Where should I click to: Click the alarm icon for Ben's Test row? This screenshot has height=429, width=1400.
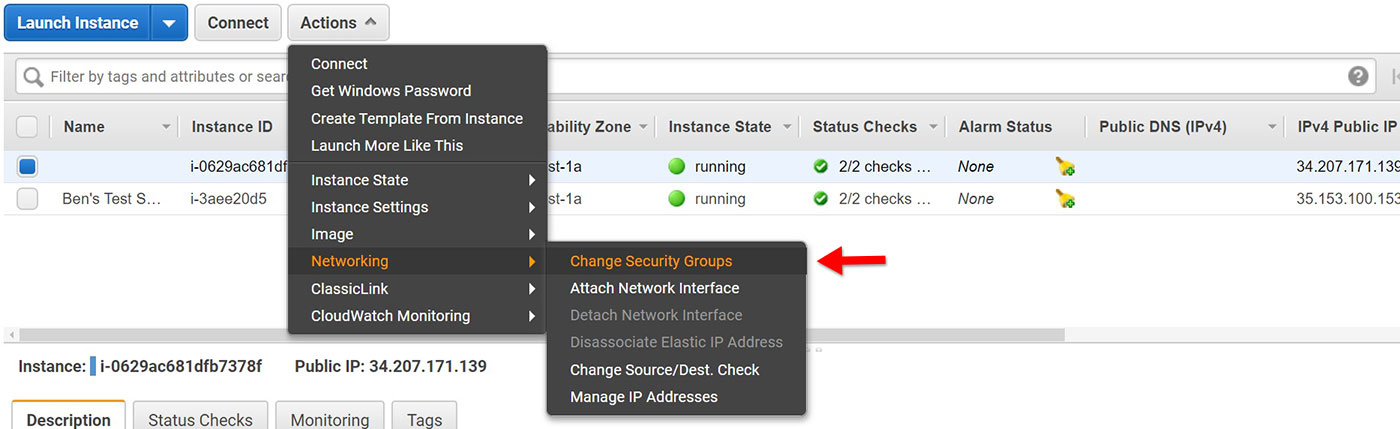(1065, 199)
